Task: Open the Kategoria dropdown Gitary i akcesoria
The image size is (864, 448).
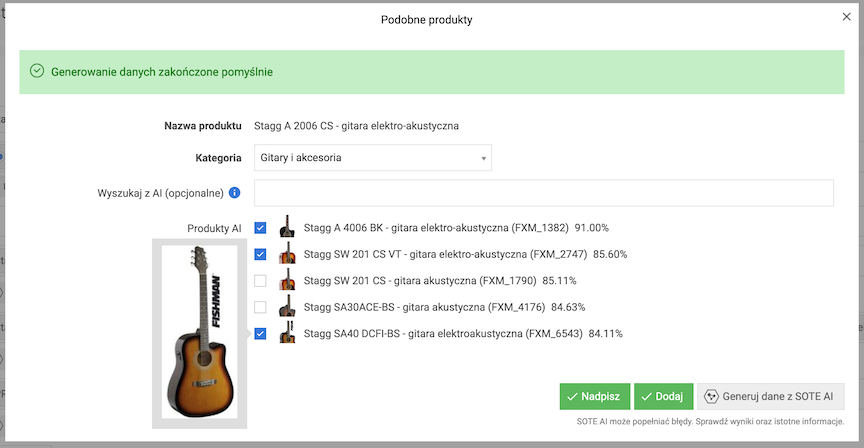Action: tap(372, 158)
